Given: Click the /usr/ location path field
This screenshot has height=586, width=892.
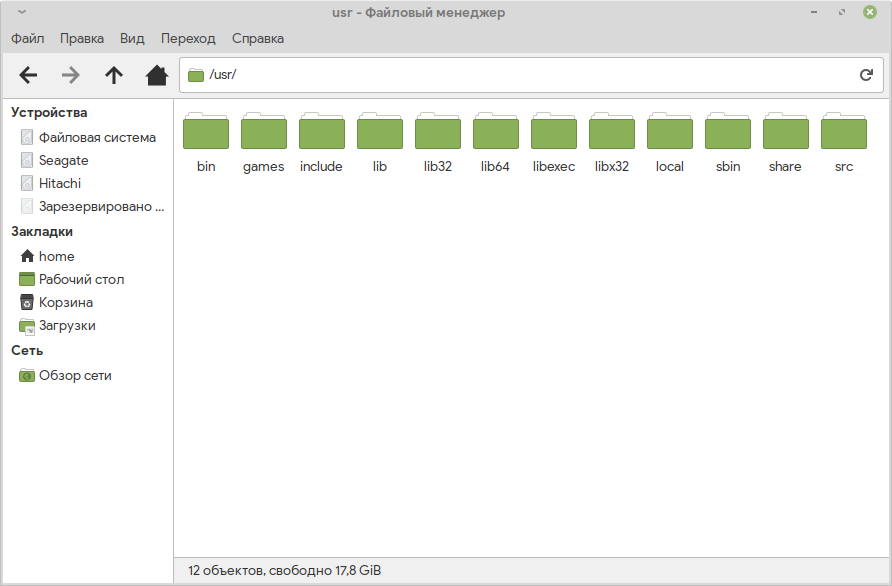Looking at the screenshot, I should click(x=531, y=75).
